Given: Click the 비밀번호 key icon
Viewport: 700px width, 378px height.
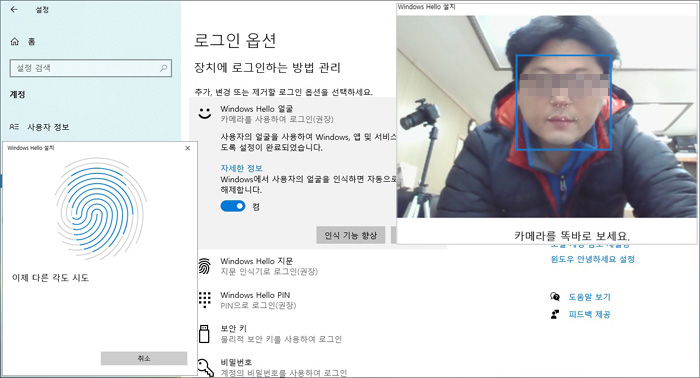Looking at the screenshot, I should (205, 367).
